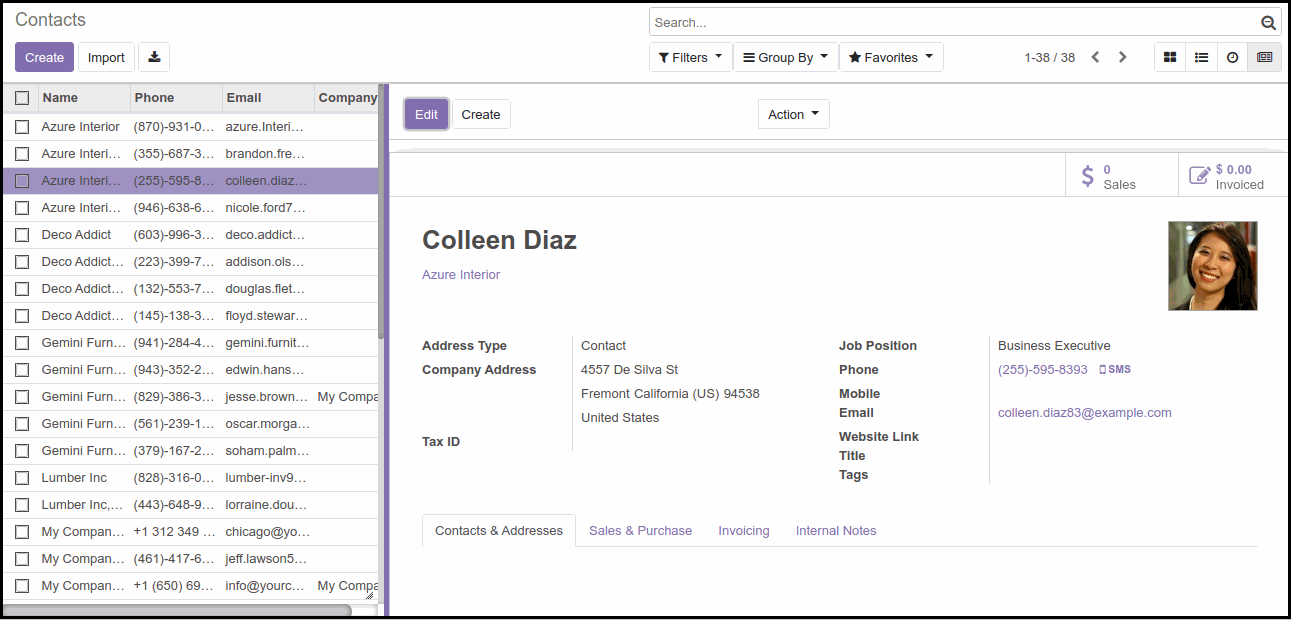Check the box for douglas.flet row
The width and height of the screenshot is (1291, 620).
(x=22, y=289)
